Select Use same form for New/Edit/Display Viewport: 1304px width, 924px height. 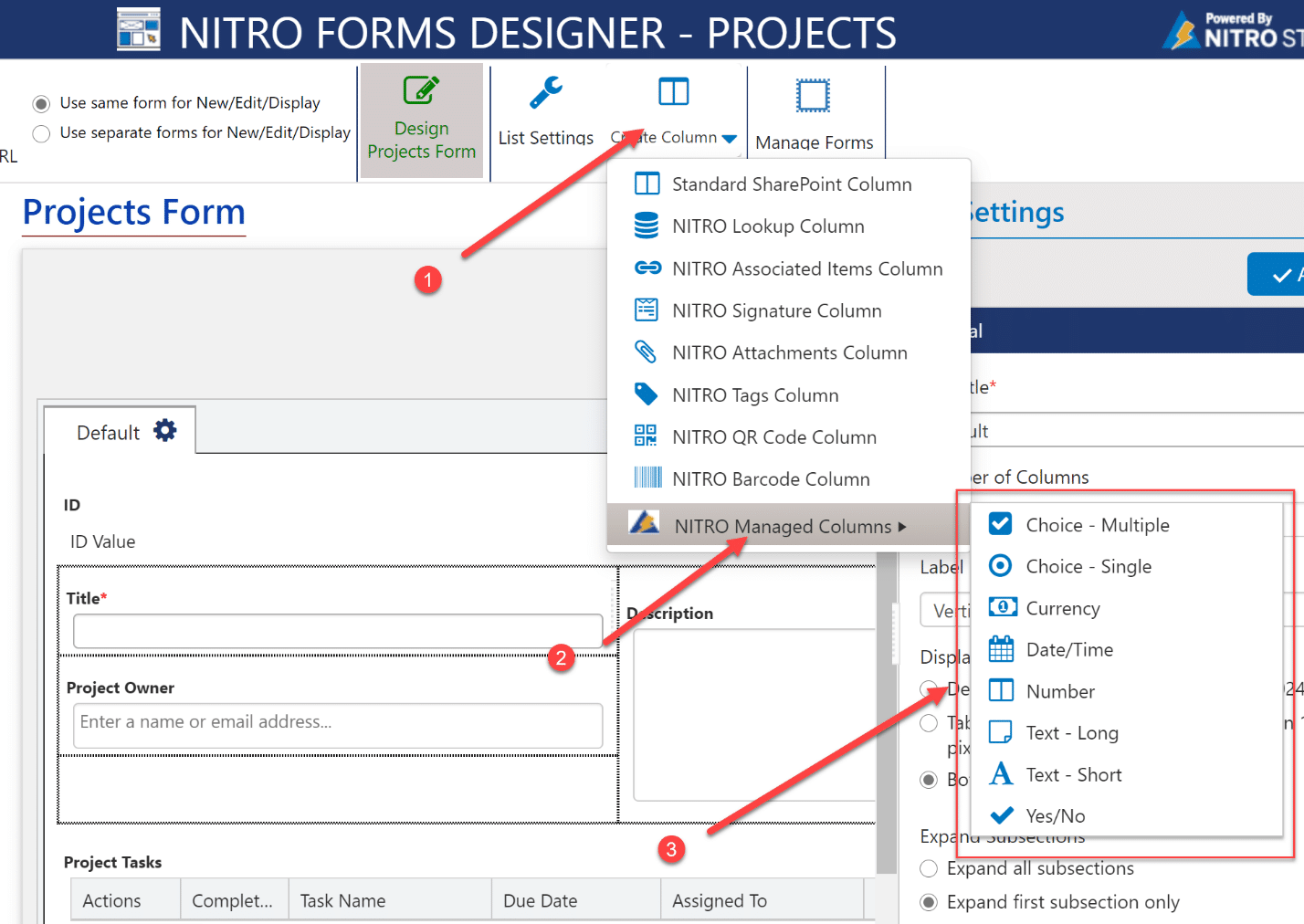(x=41, y=103)
